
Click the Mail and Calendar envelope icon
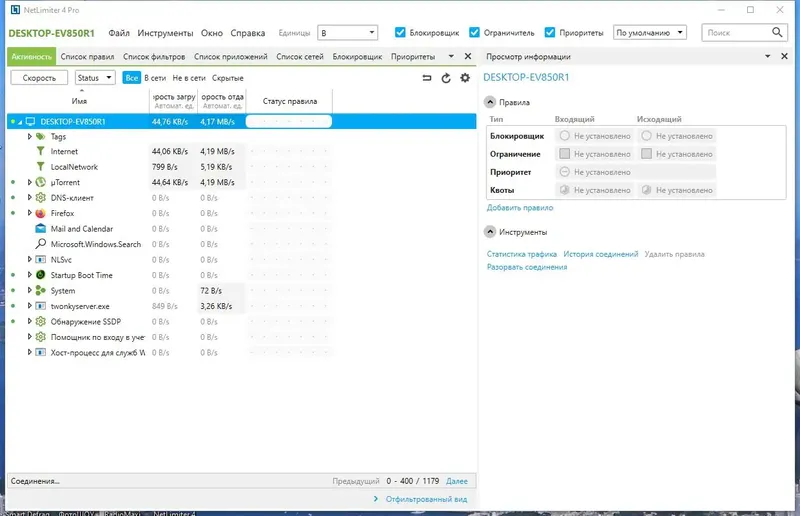point(40,229)
